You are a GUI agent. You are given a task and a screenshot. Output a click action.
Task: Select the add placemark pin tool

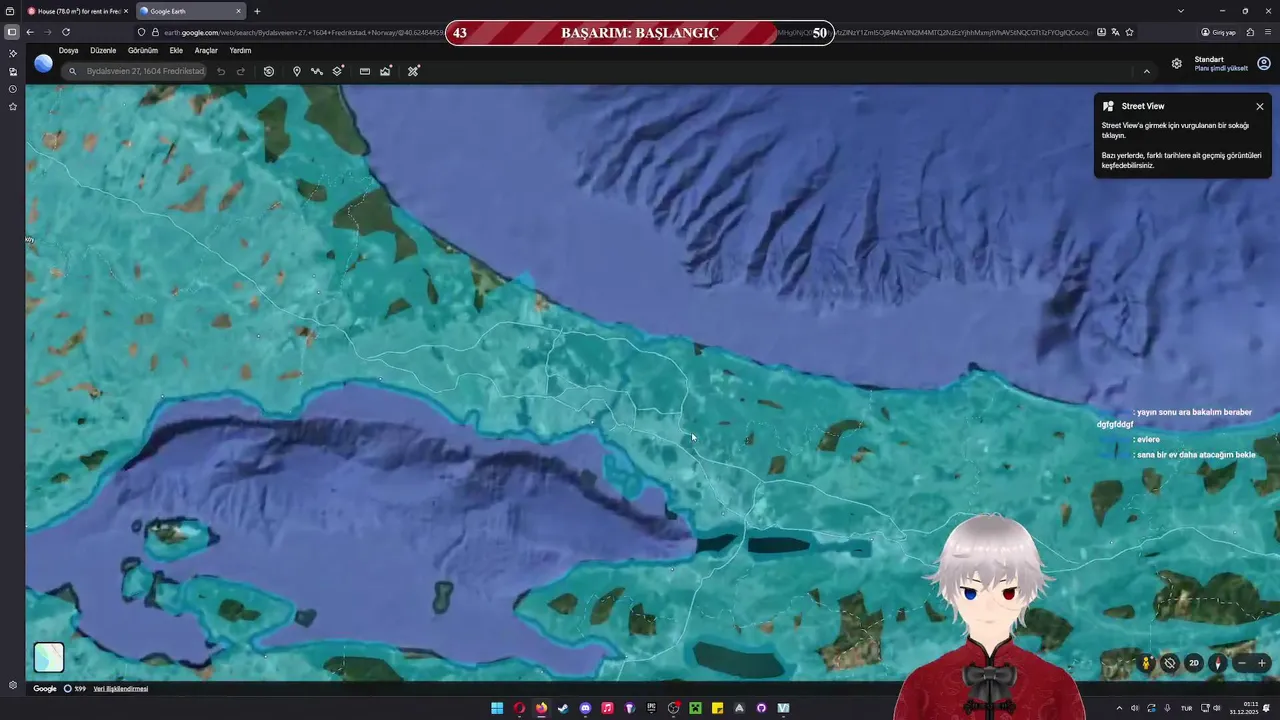[x=297, y=71]
